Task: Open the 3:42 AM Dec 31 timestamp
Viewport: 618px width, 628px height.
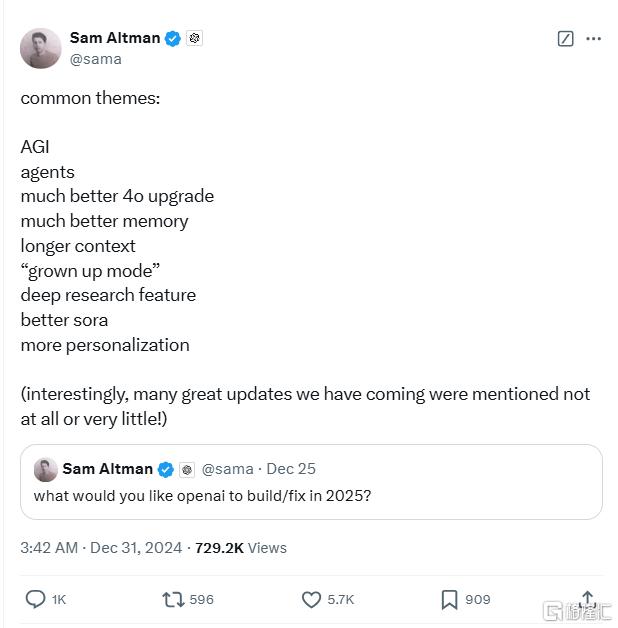Action: click(x=101, y=547)
